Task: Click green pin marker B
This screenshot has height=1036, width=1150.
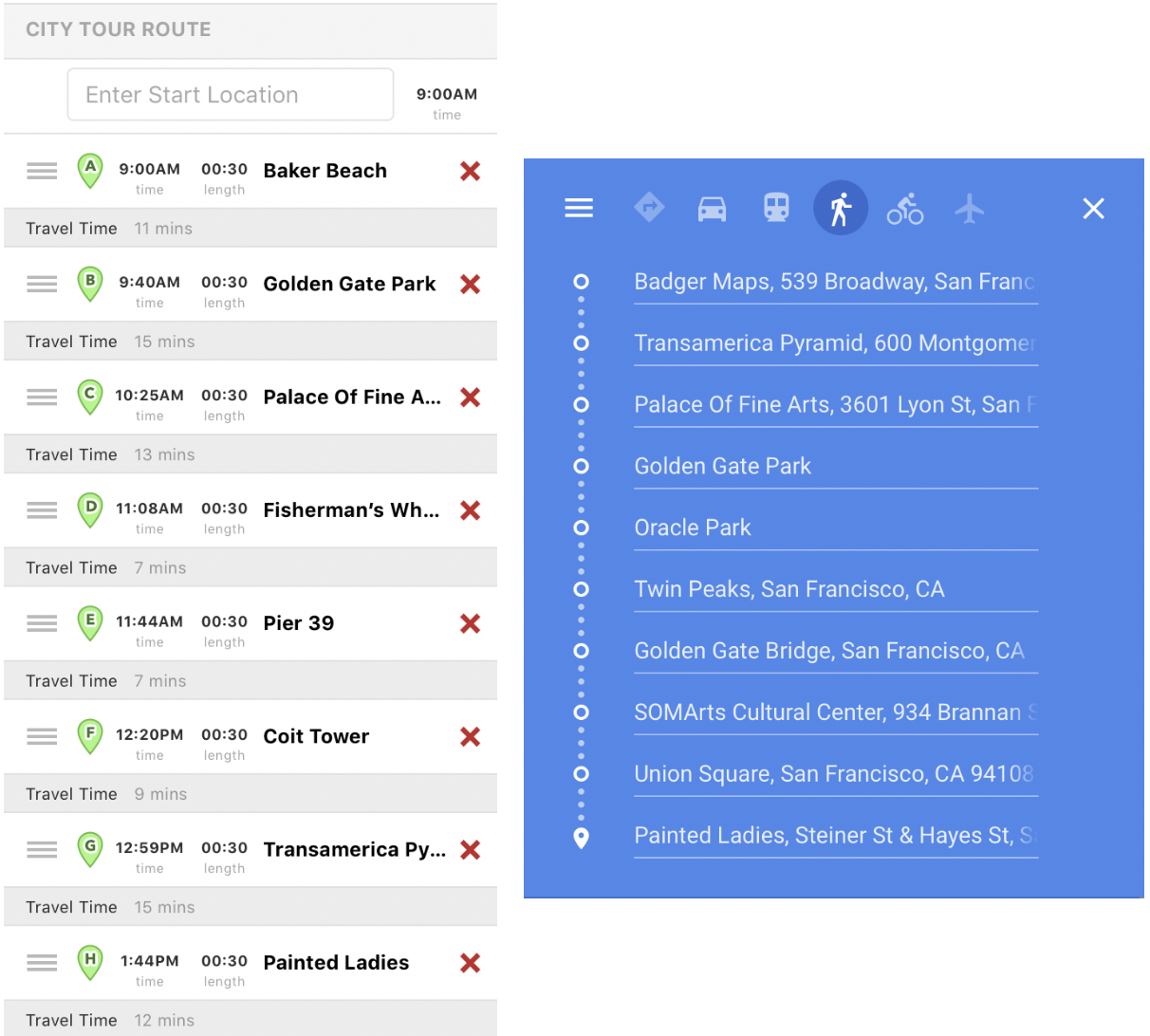Action: coord(90,284)
